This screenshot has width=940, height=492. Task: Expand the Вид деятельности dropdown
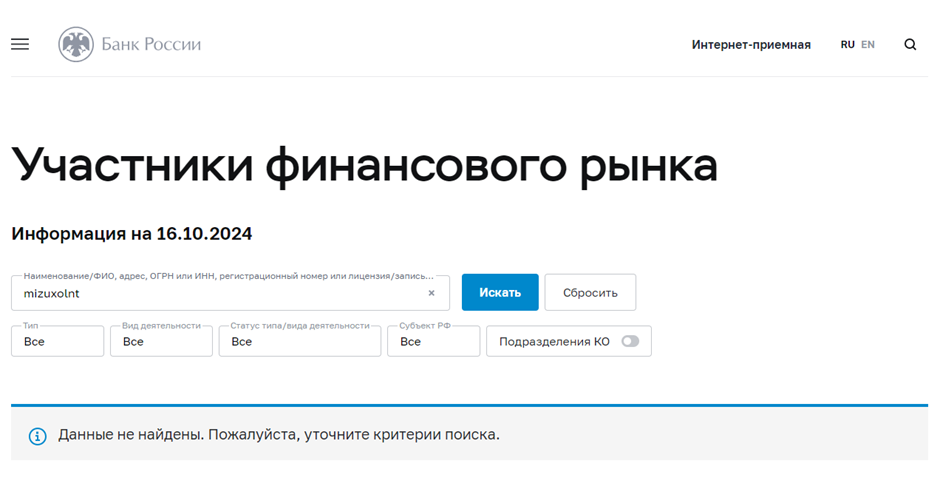coord(161,341)
